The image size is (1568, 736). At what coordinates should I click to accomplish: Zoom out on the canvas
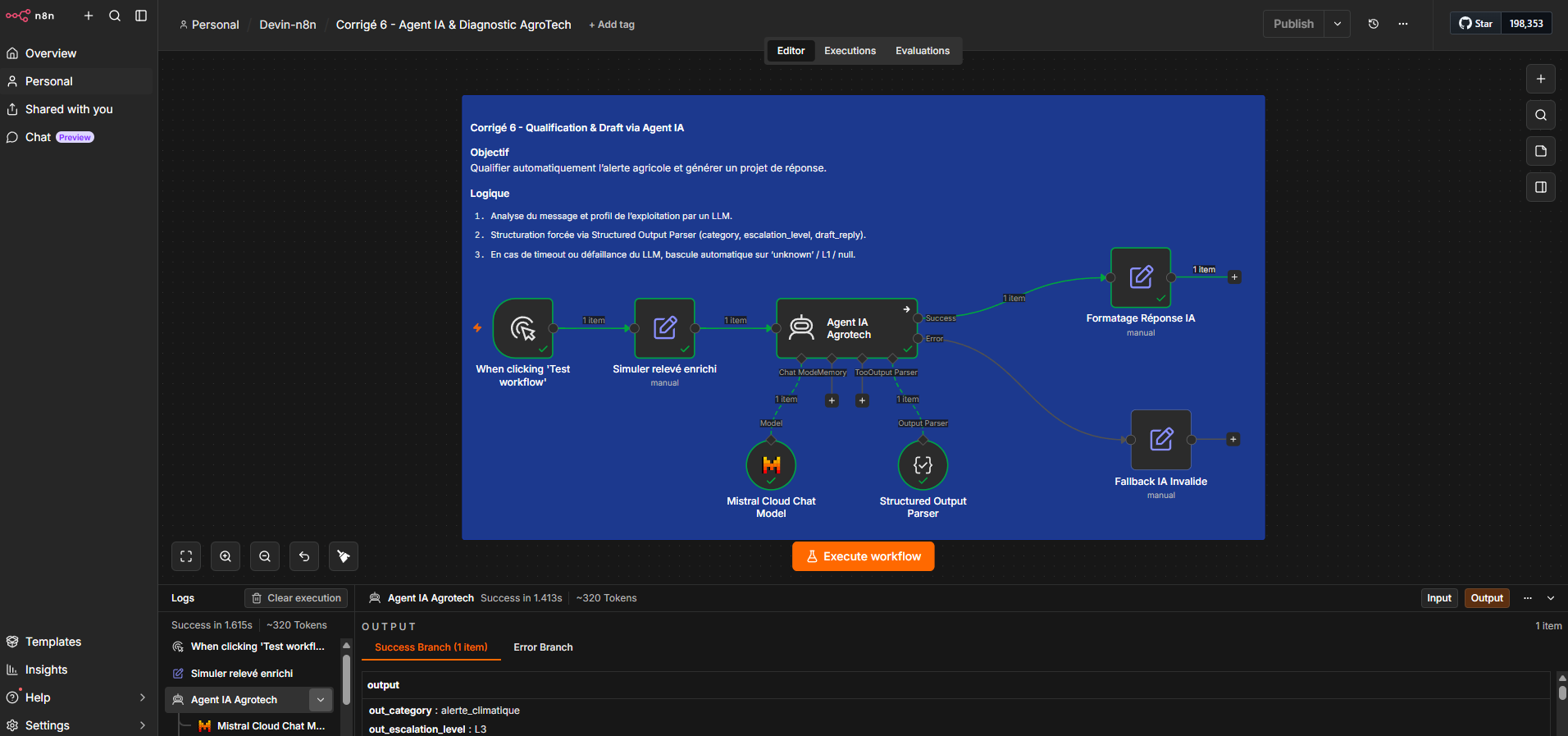(265, 556)
